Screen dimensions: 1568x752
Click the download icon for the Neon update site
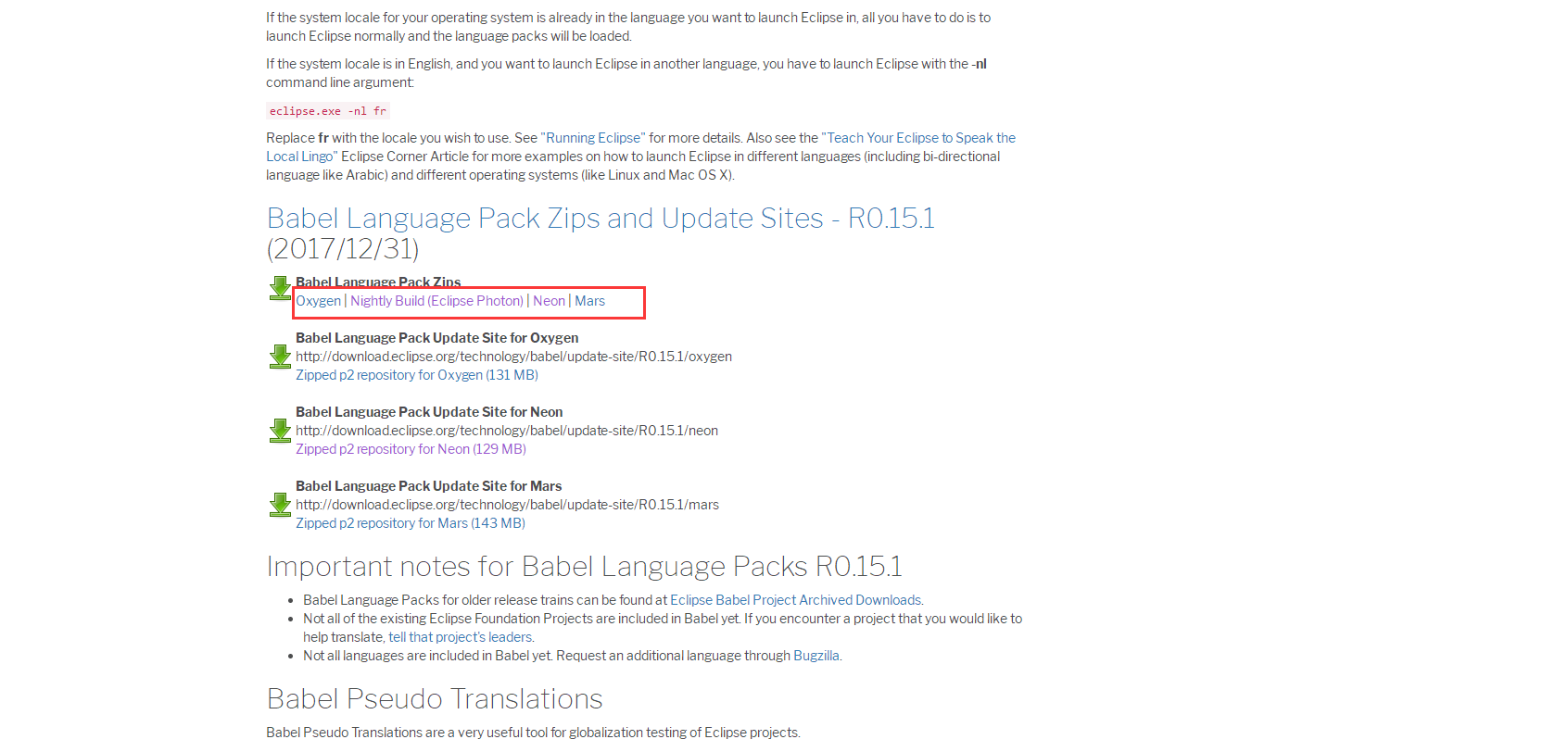pyautogui.click(x=280, y=431)
